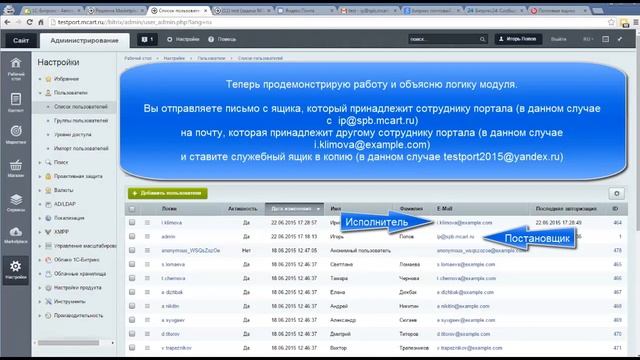The image size is (640, 360).
Task: Bookmark page with star icon
Action: [611, 22]
